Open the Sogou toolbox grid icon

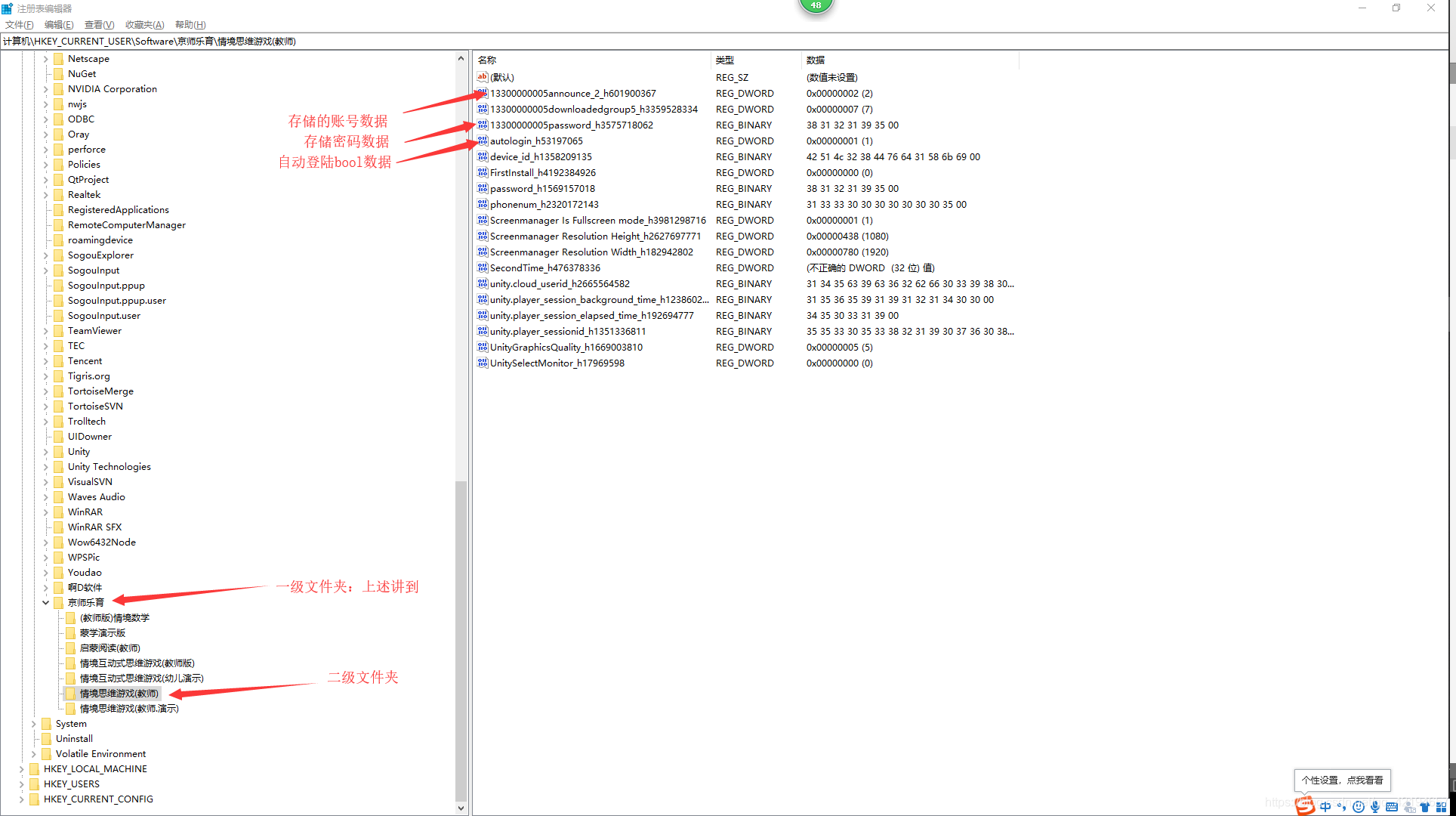pos(1442,807)
